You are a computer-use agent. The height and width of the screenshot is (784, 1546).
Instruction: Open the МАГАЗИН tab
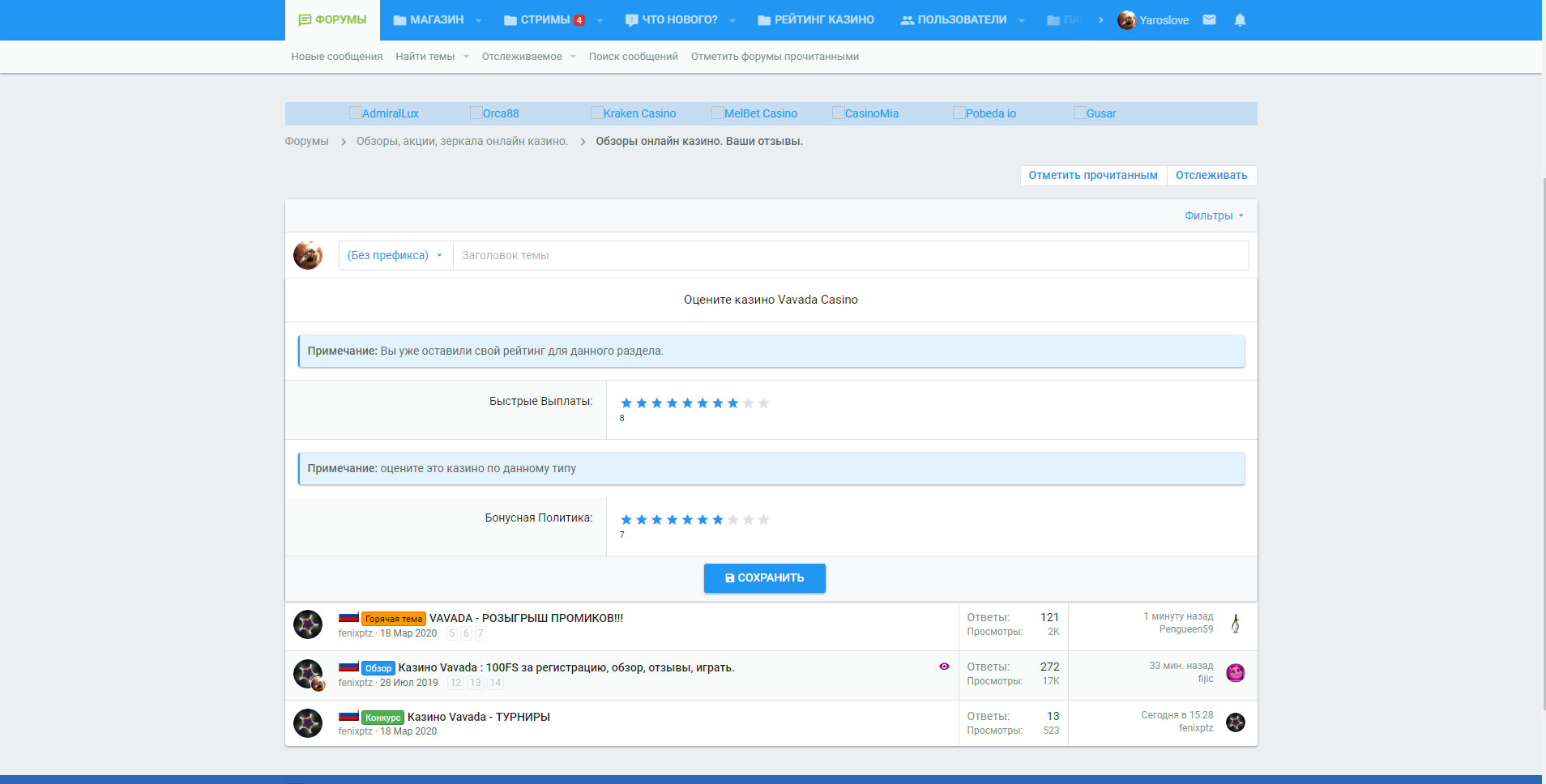point(429,19)
